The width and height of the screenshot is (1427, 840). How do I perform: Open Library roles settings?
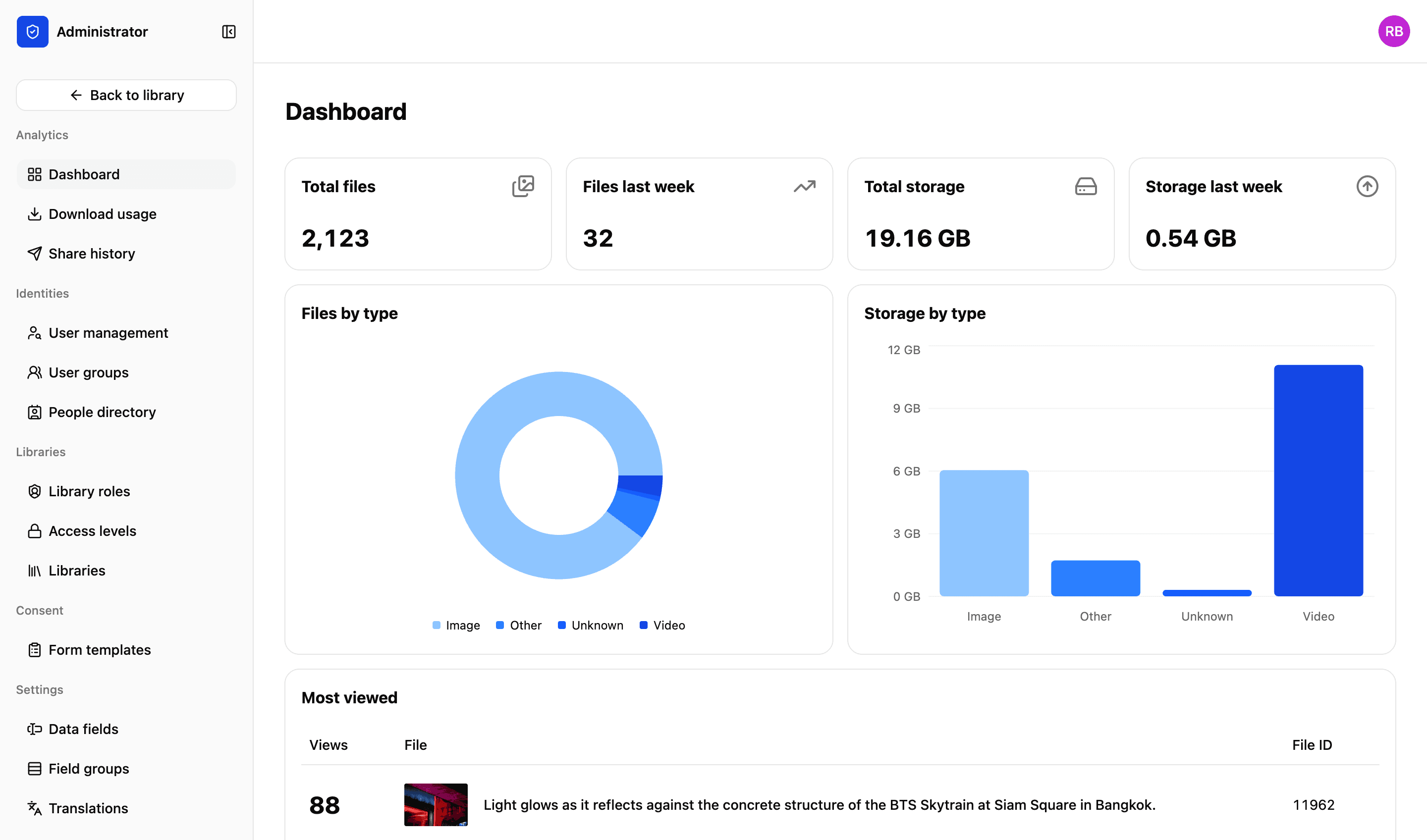tap(126, 491)
